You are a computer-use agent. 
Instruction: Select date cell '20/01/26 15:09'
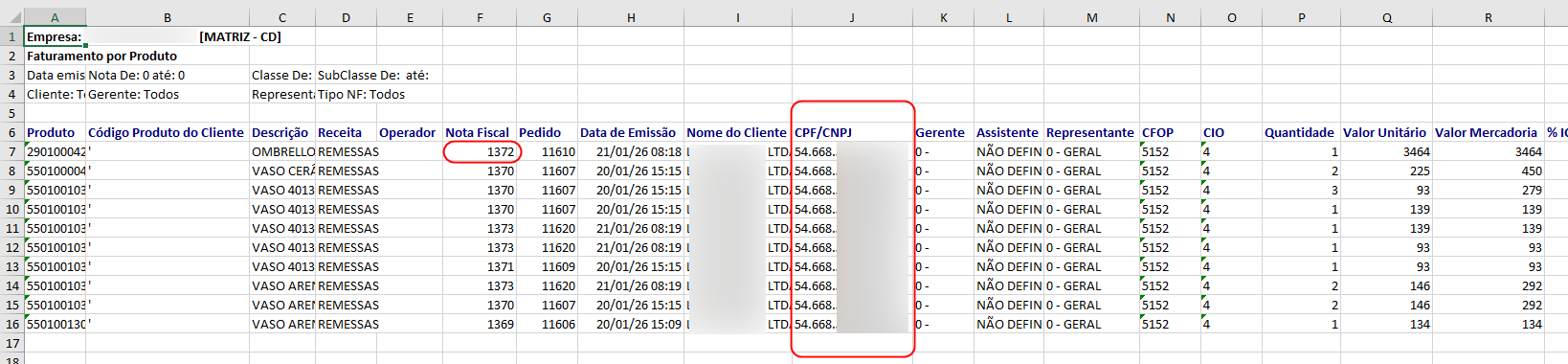[x=631, y=324]
